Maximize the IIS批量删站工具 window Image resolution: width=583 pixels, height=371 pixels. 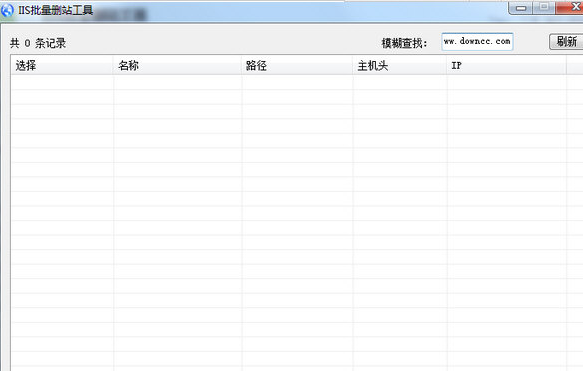tap(544, 8)
